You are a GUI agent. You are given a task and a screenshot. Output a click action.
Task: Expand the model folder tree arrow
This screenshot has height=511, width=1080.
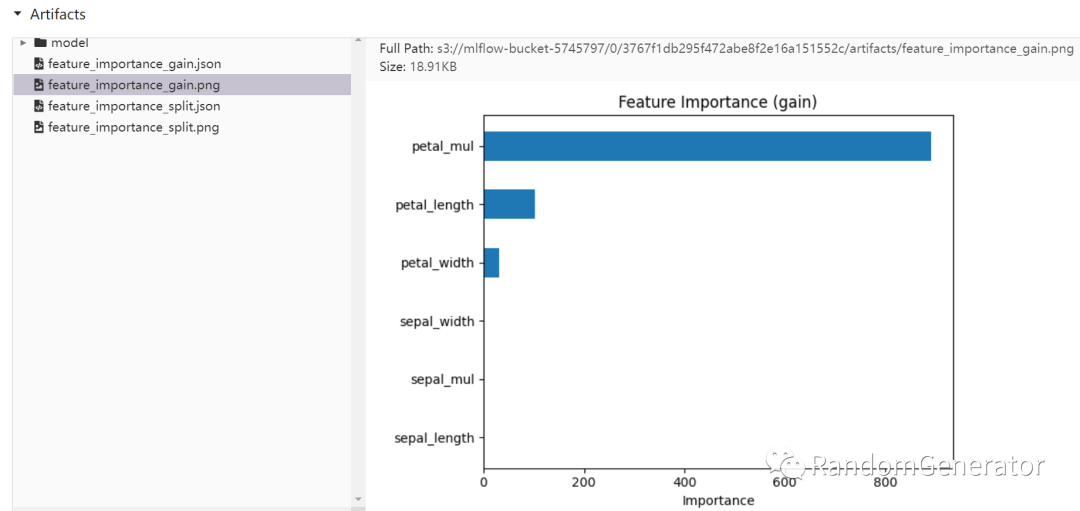tap(23, 43)
